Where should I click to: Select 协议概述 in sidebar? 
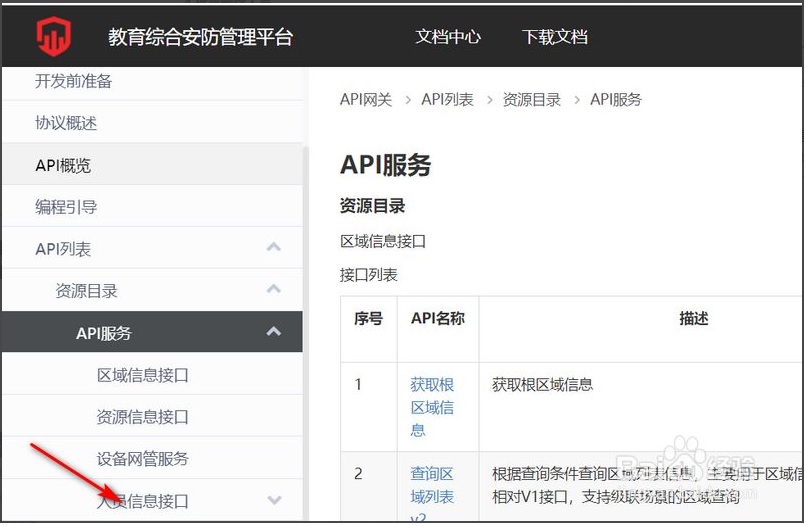click(66, 123)
